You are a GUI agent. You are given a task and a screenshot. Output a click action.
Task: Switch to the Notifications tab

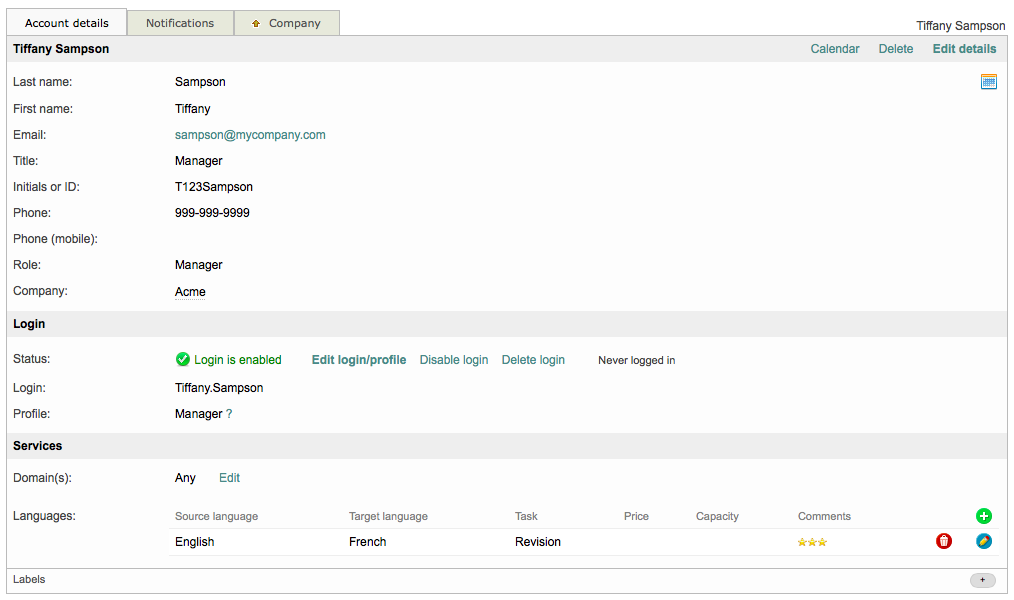coord(180,23)
